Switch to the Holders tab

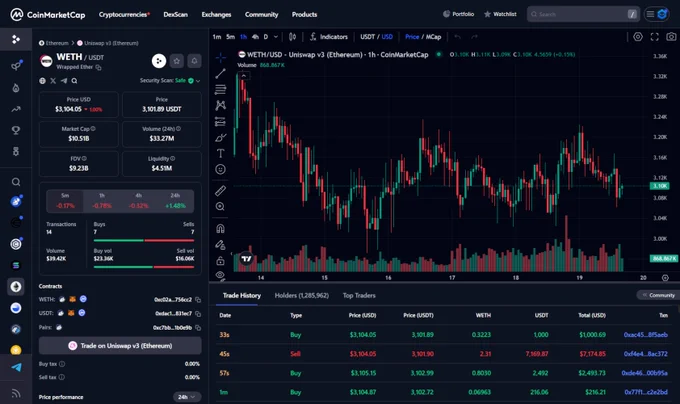[302, 295]
